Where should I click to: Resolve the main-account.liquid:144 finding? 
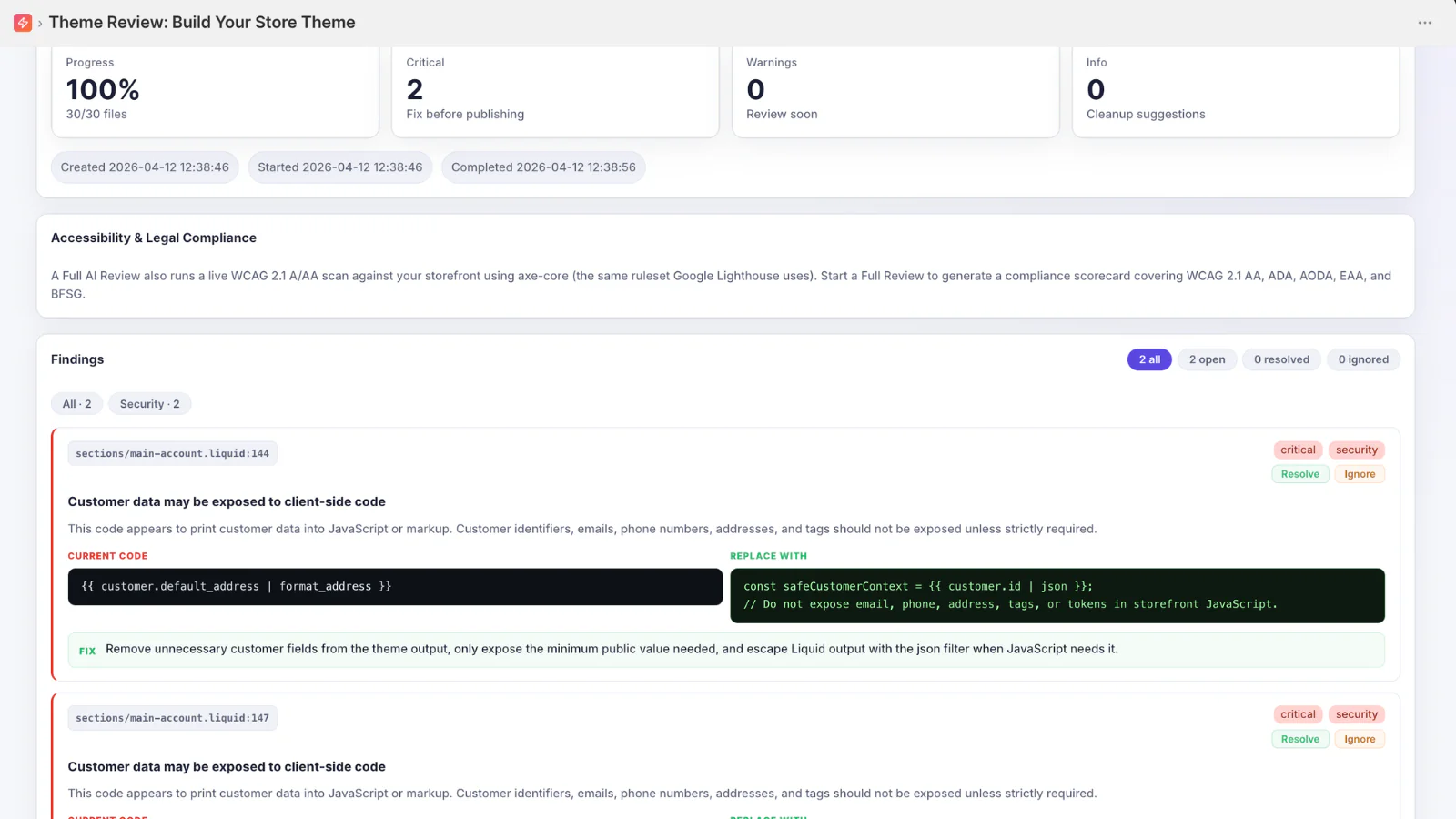click(1300, 474)
